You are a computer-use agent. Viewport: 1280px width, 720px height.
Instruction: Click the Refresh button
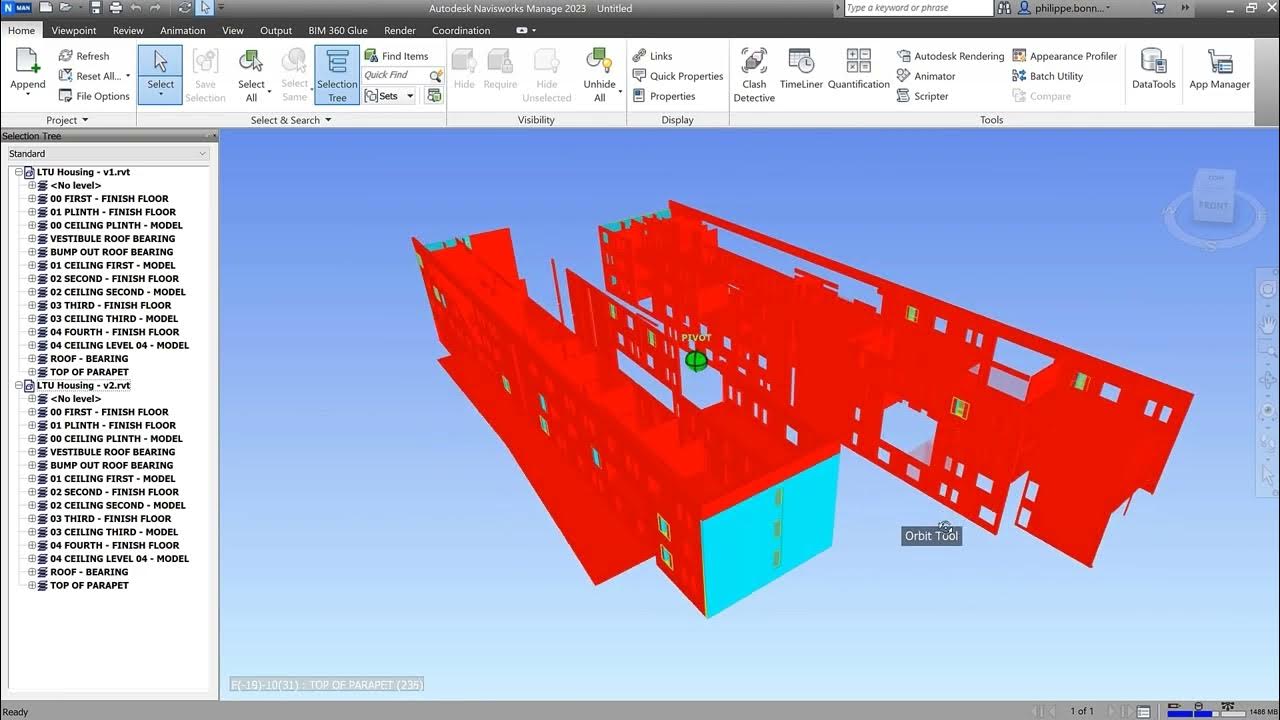84,56
